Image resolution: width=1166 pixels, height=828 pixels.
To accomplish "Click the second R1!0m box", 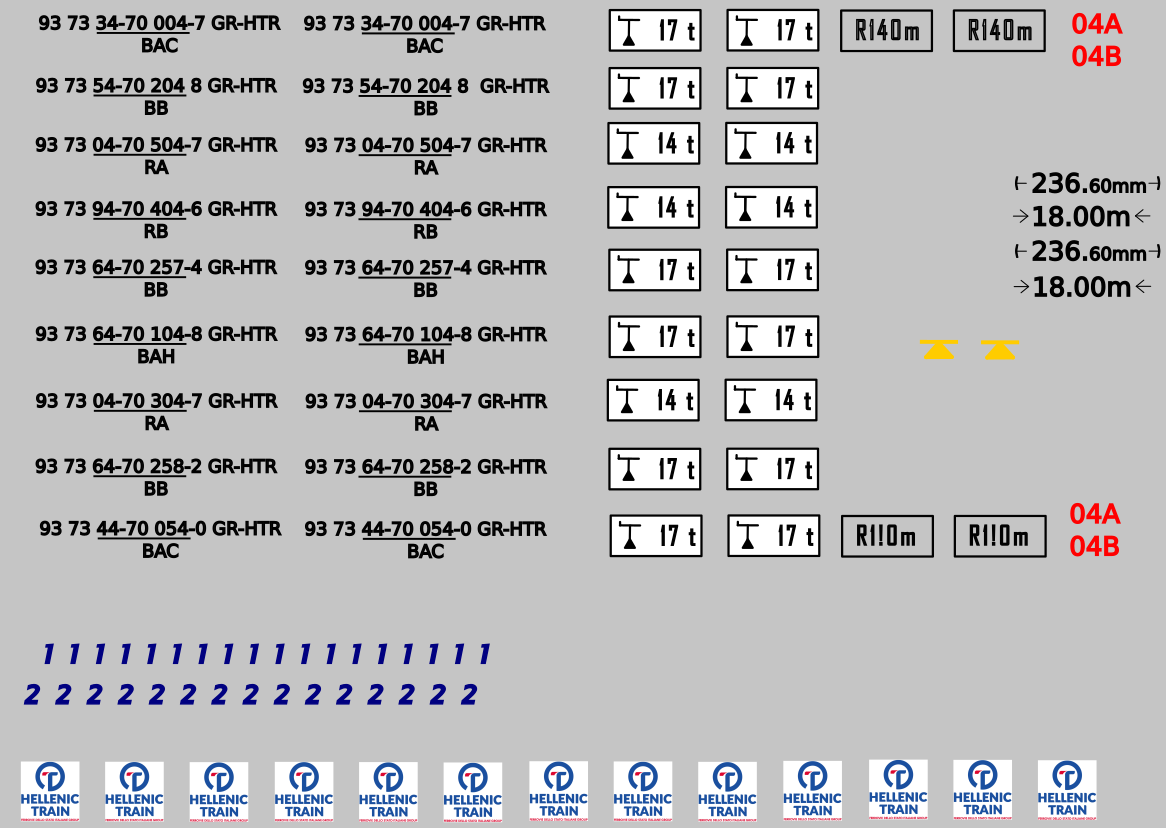I will pyautogui.click(x=1000, y=537).
